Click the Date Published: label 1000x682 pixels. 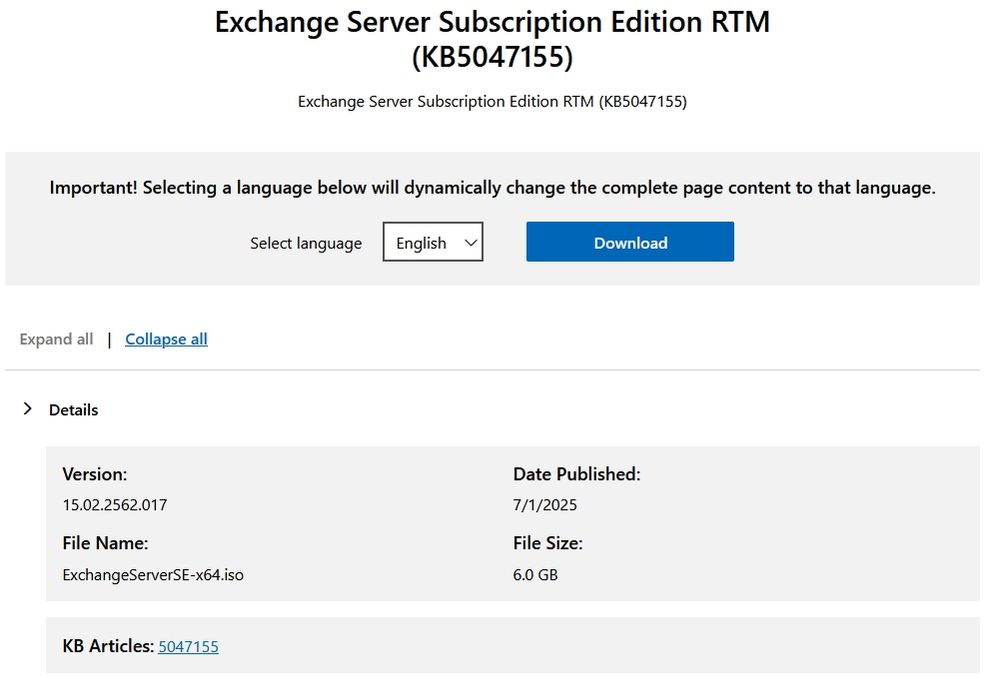[577, 474]
